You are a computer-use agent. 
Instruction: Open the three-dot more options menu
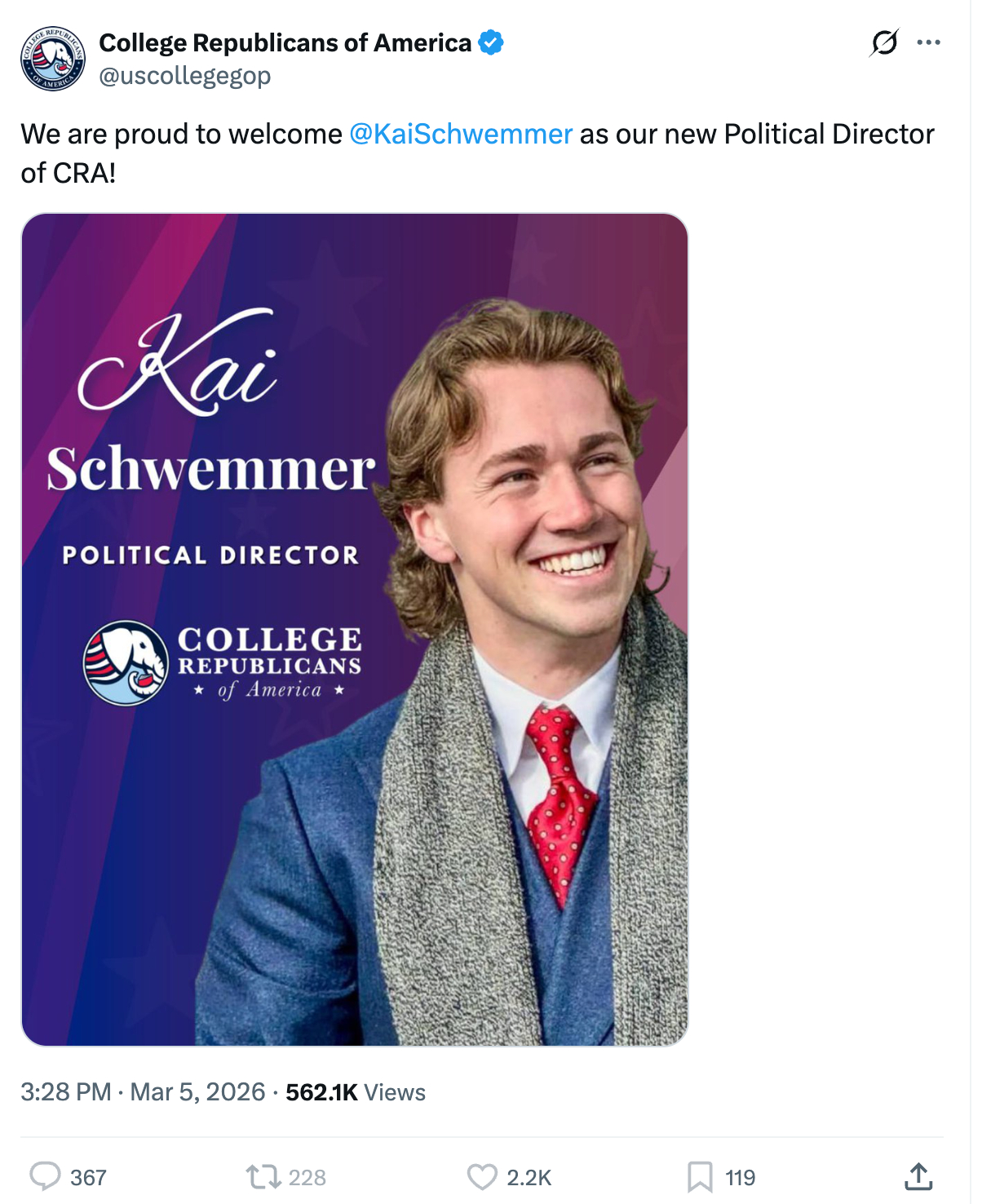(x=928, y=42)
